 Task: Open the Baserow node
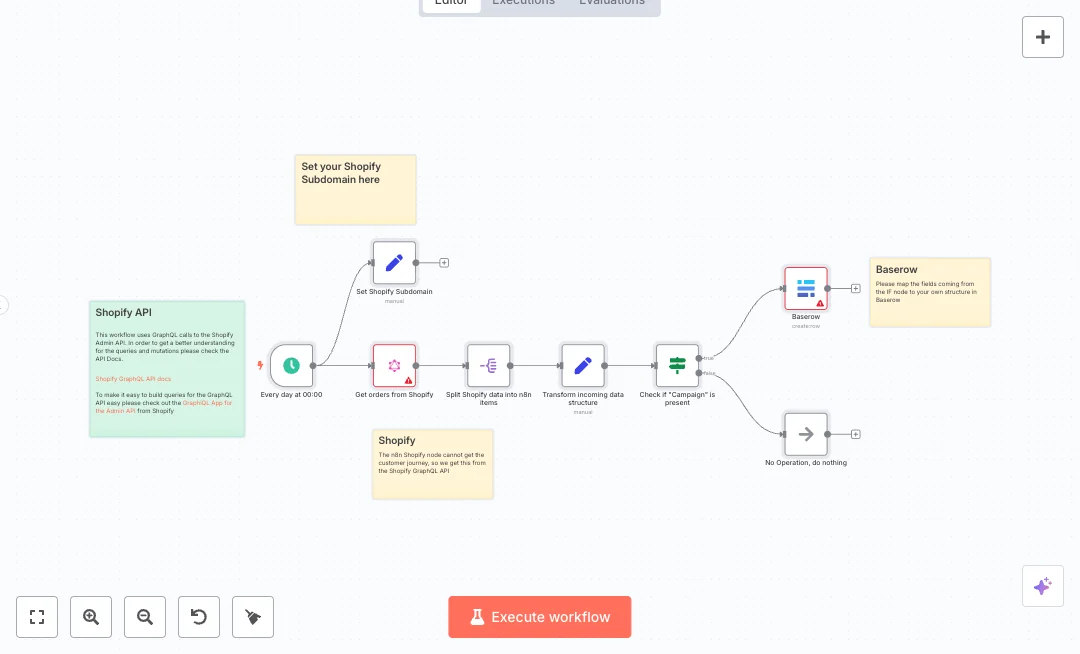(806, 288)
